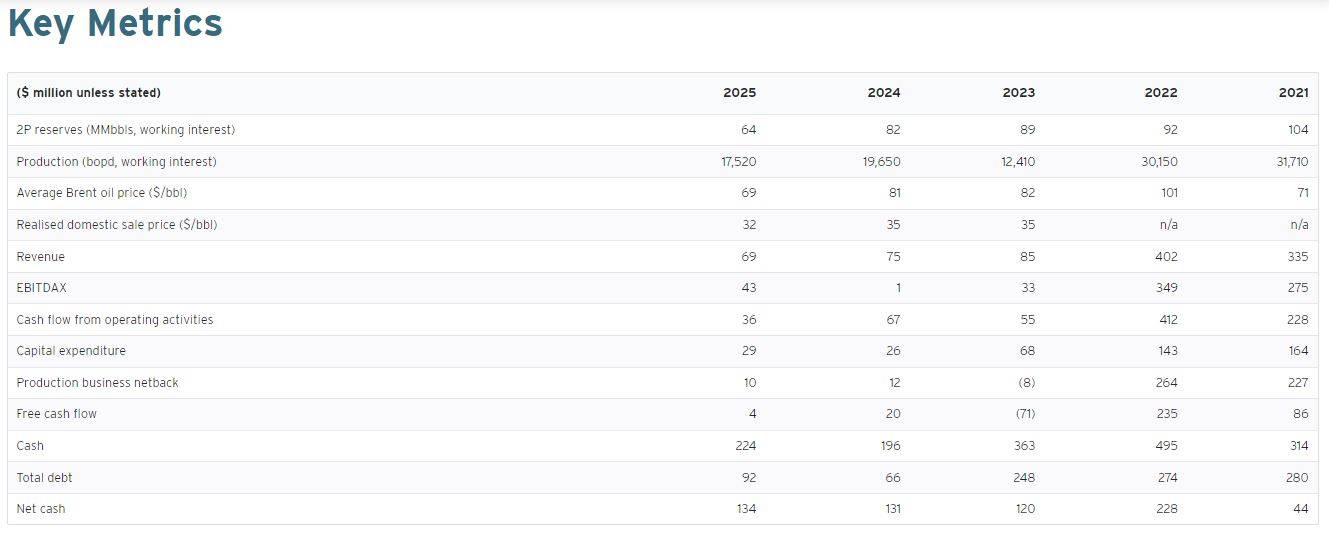The image size is (1329, 533).
Task: Click the Realised domestic sale price label
Action: tap(117, 225)
